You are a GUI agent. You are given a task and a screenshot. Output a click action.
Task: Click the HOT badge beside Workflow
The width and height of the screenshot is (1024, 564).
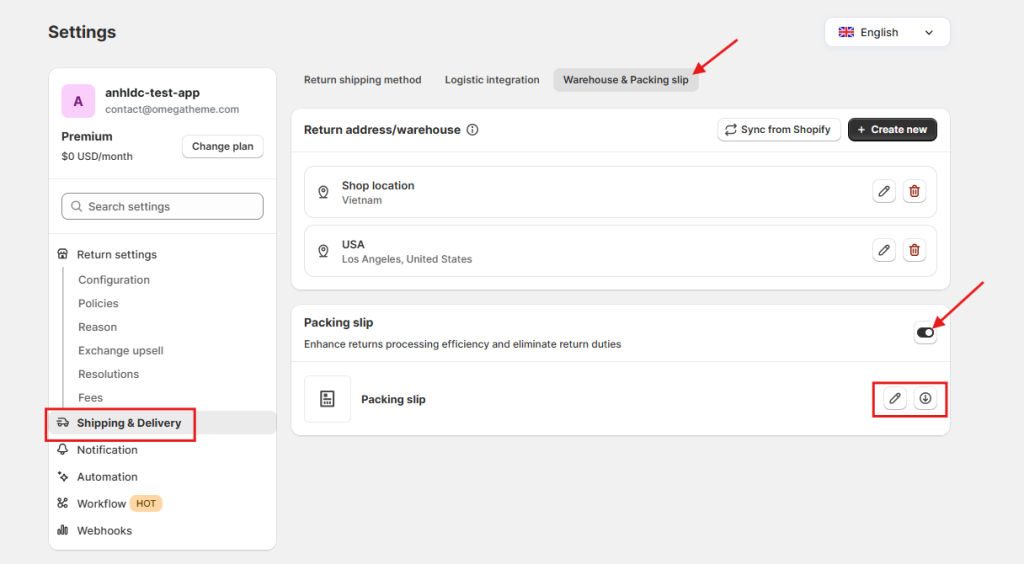point(146,503)
